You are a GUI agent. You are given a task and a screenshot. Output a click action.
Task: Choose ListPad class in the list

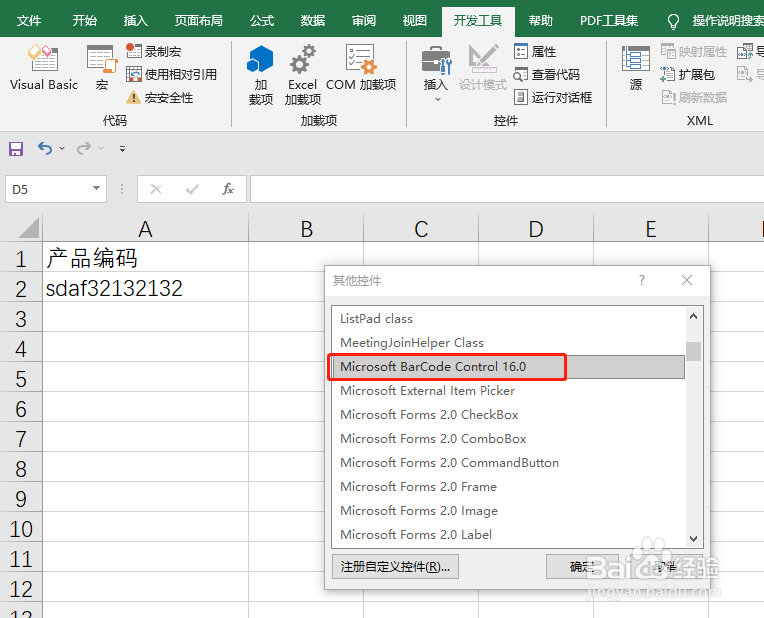(x=508, y=318)
